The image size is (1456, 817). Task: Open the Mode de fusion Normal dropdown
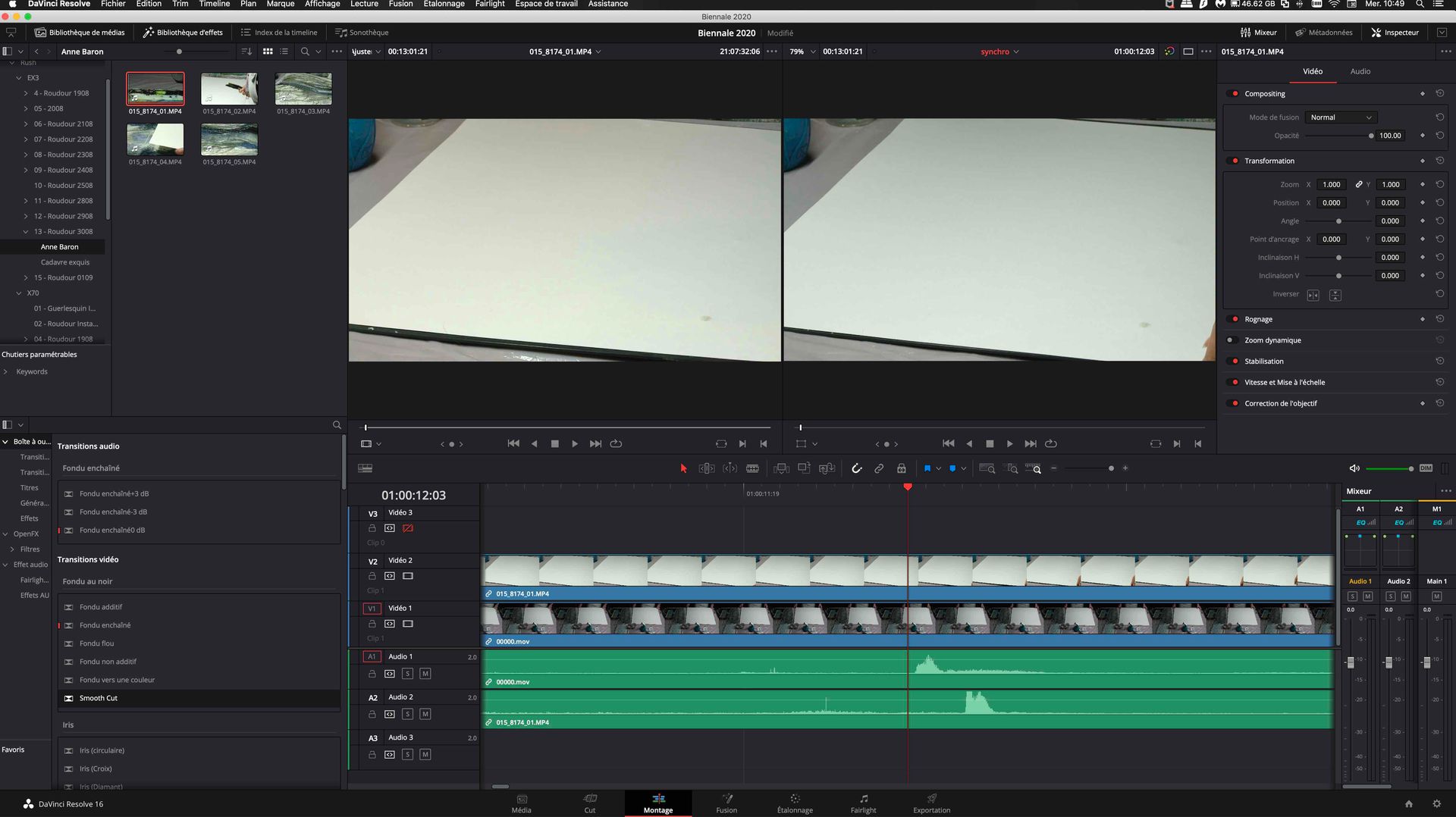pyautogui.click(x=1341, y=117)
